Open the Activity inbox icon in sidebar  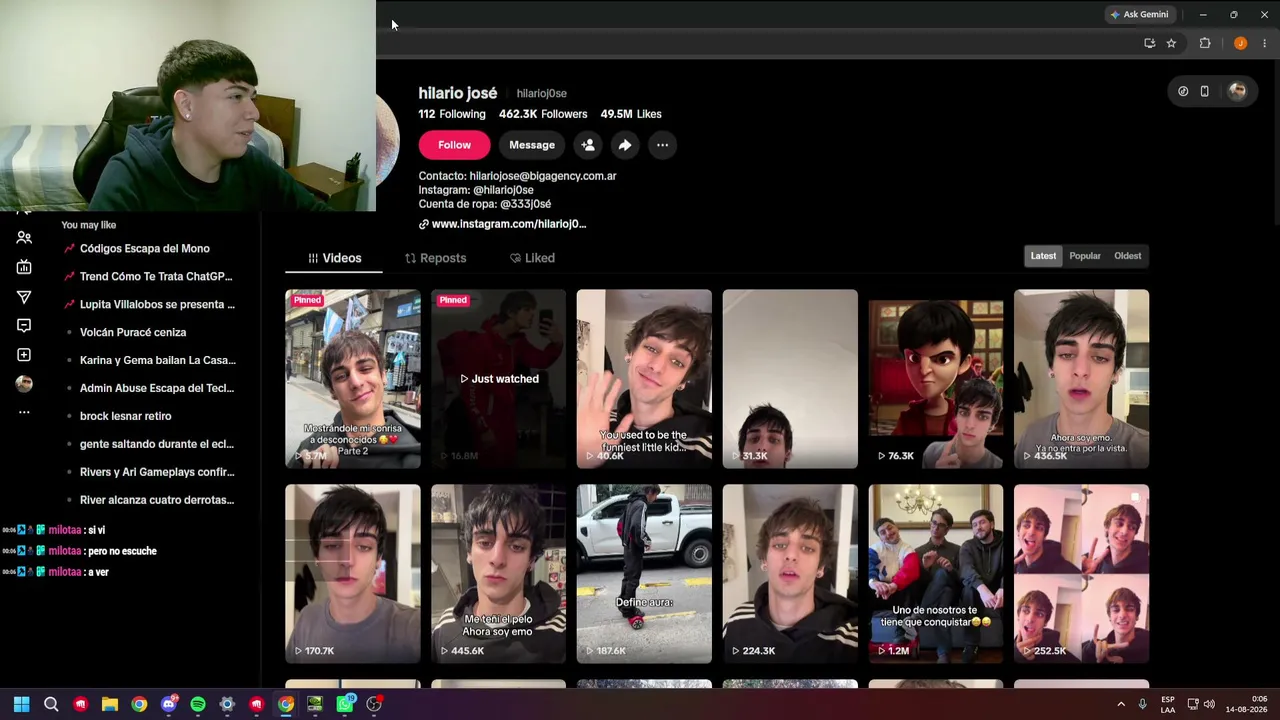pos(24,325)
